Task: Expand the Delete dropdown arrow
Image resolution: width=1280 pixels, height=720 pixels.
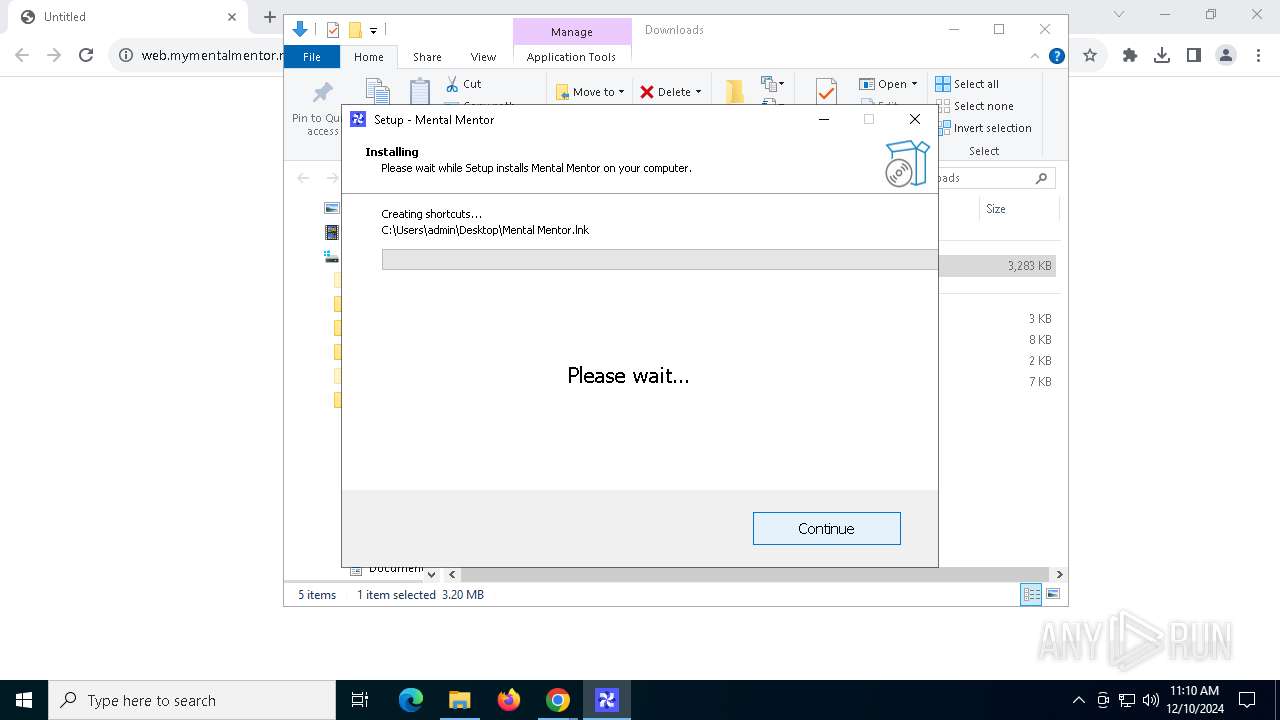Action: point(698,92)
